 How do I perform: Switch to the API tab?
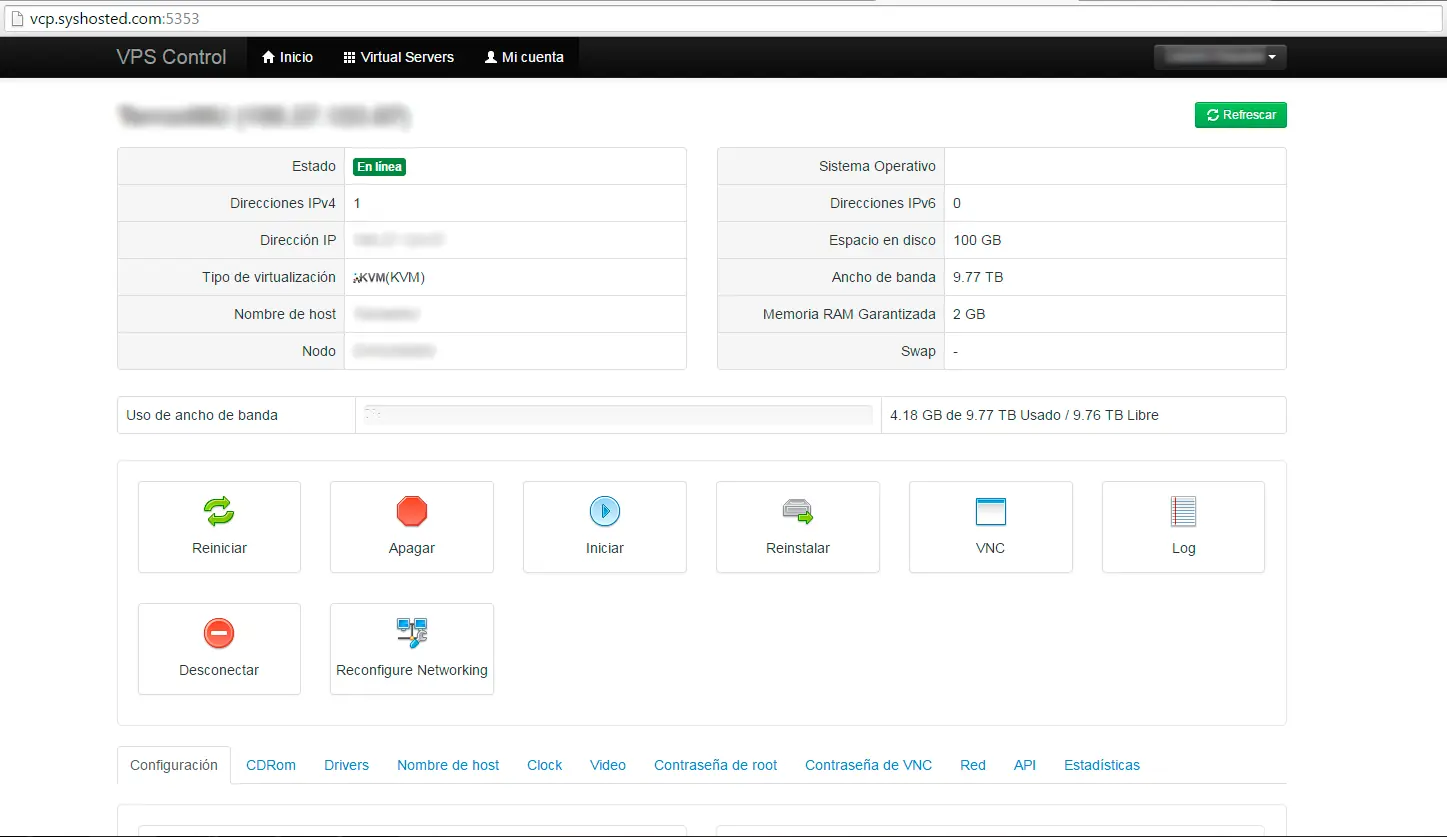[1025, 765]
